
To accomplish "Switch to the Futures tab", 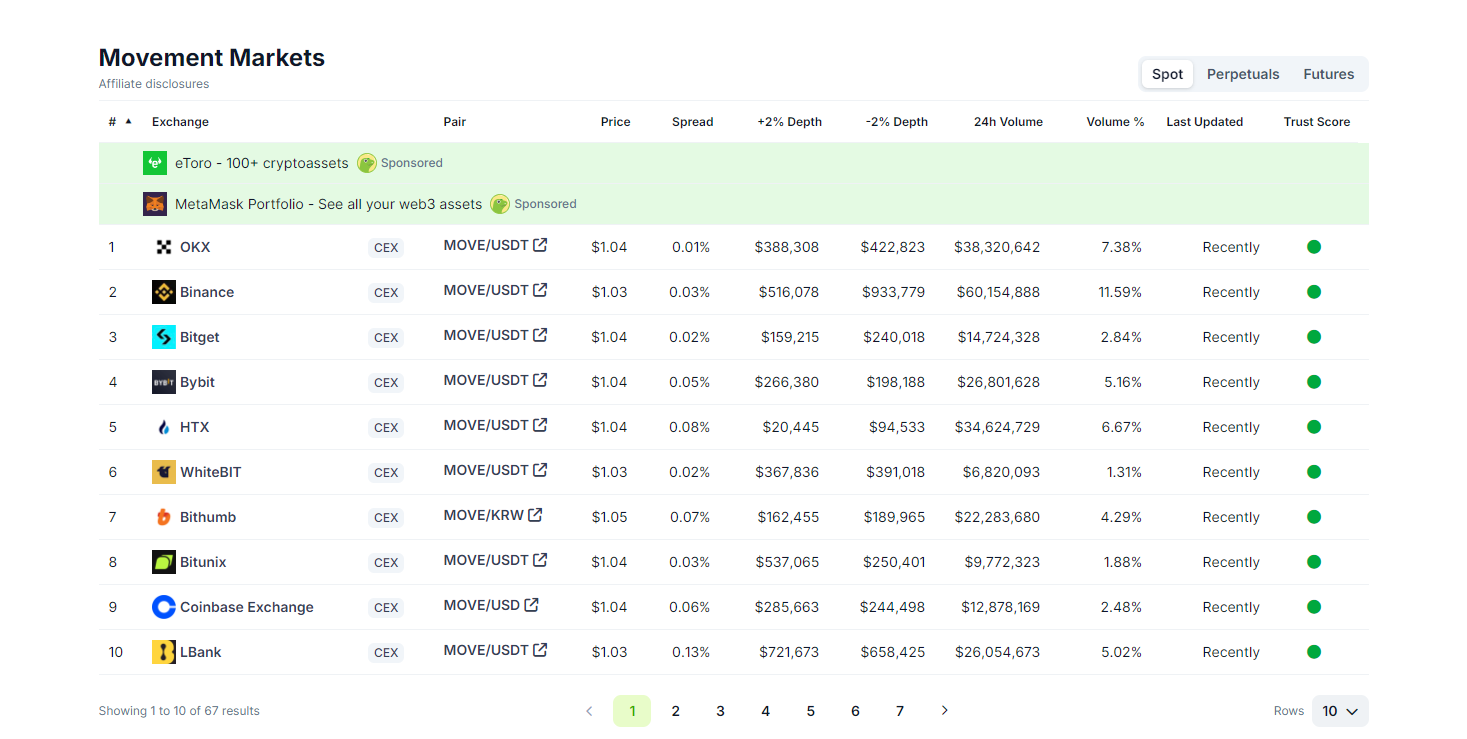I will click(x=1329, y=74).
